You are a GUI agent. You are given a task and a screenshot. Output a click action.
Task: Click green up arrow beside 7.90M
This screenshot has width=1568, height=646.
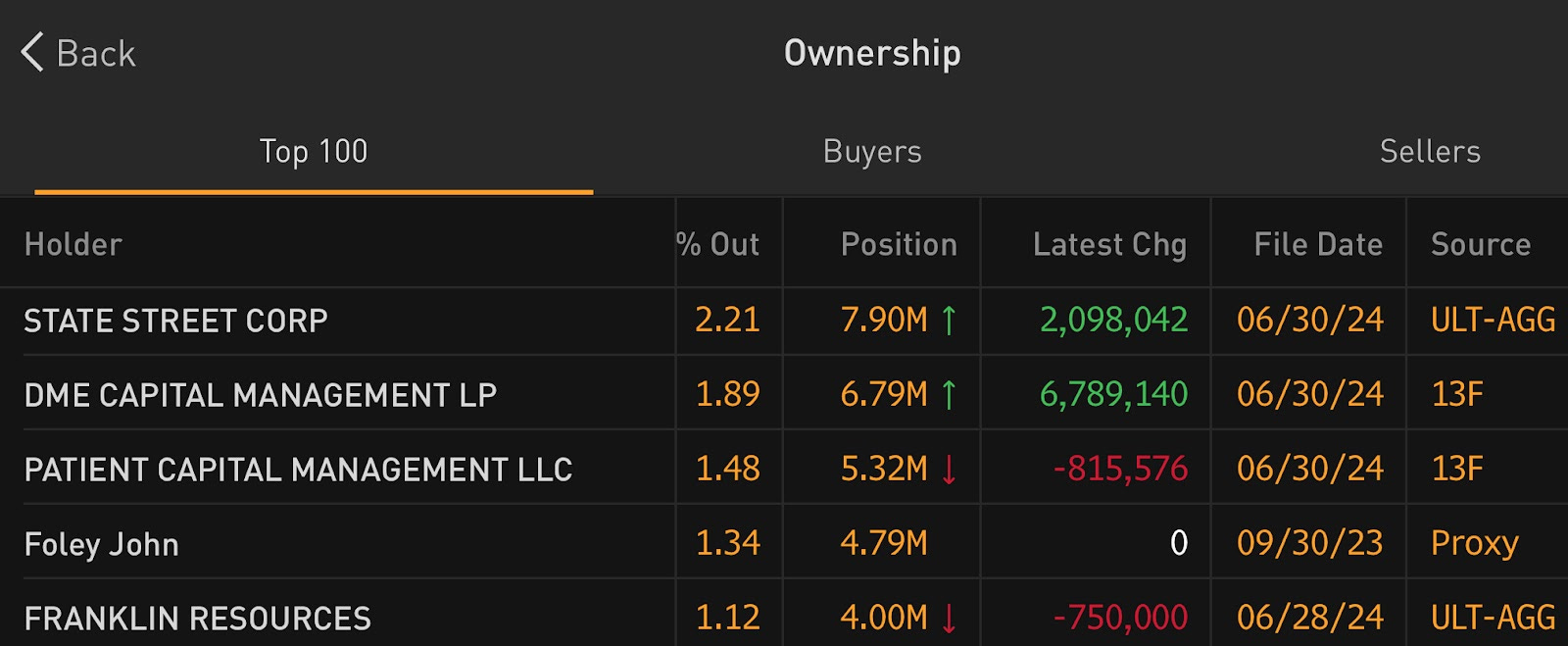[x=949, y=321]
